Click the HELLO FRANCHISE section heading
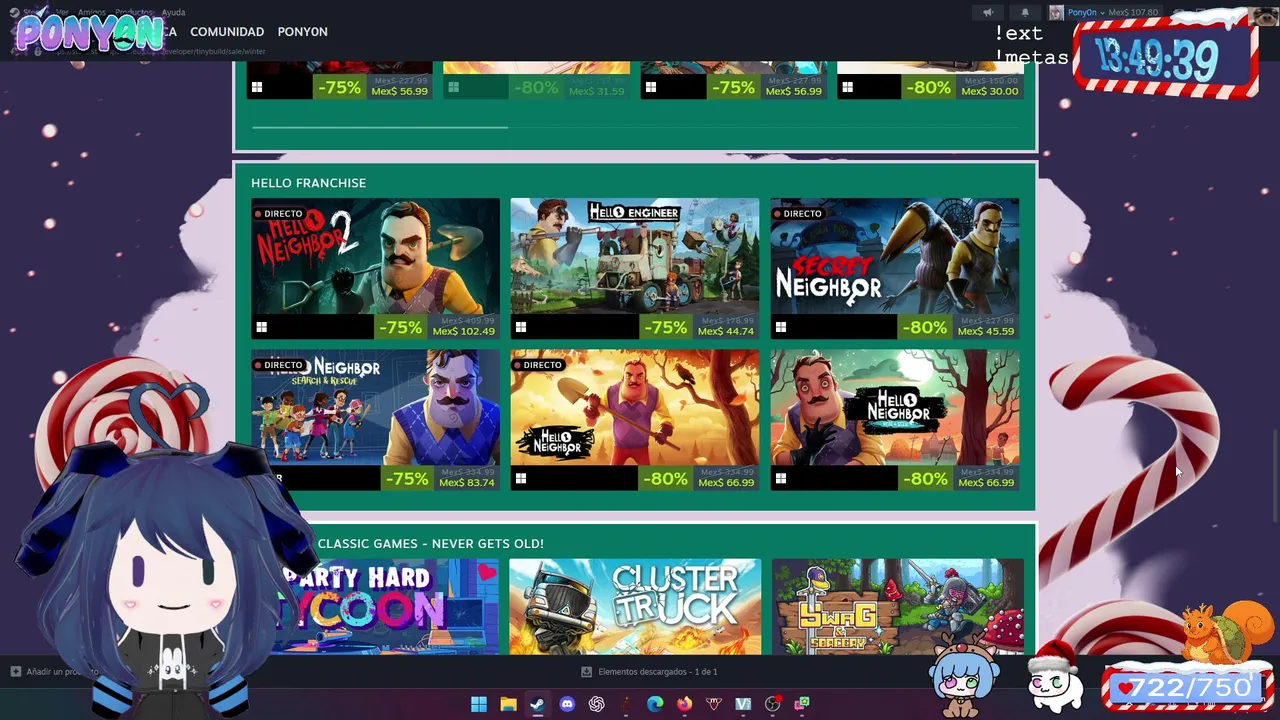Screen dimensions: 1280x720 point(308,183)
